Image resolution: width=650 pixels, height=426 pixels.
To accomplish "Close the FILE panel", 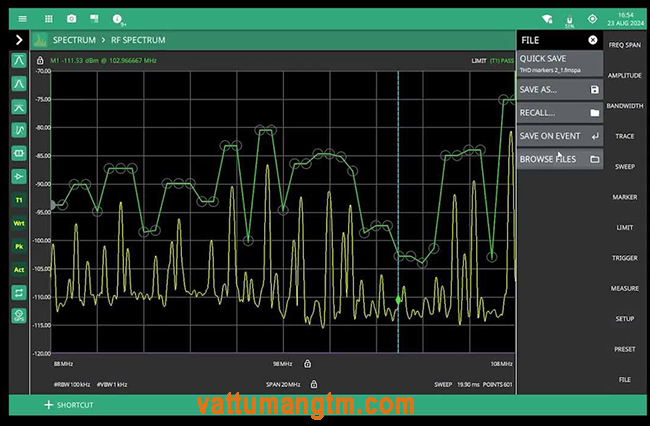I will click(x=593, y=40).
